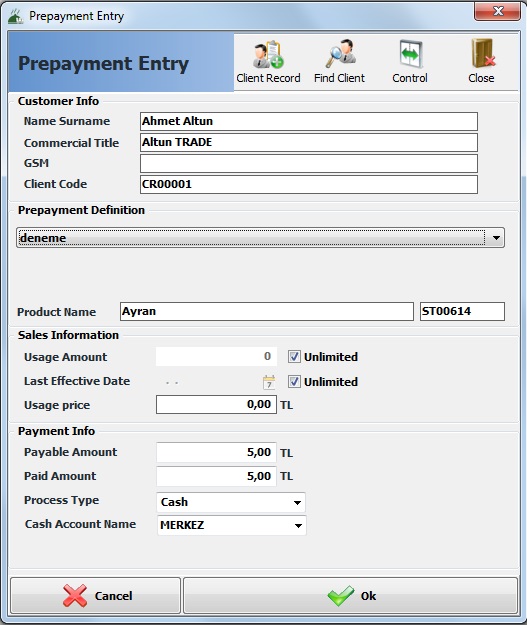Click the app icon in title bar
The width and height of the screenshot is (527, 625).
click(16, 16)
